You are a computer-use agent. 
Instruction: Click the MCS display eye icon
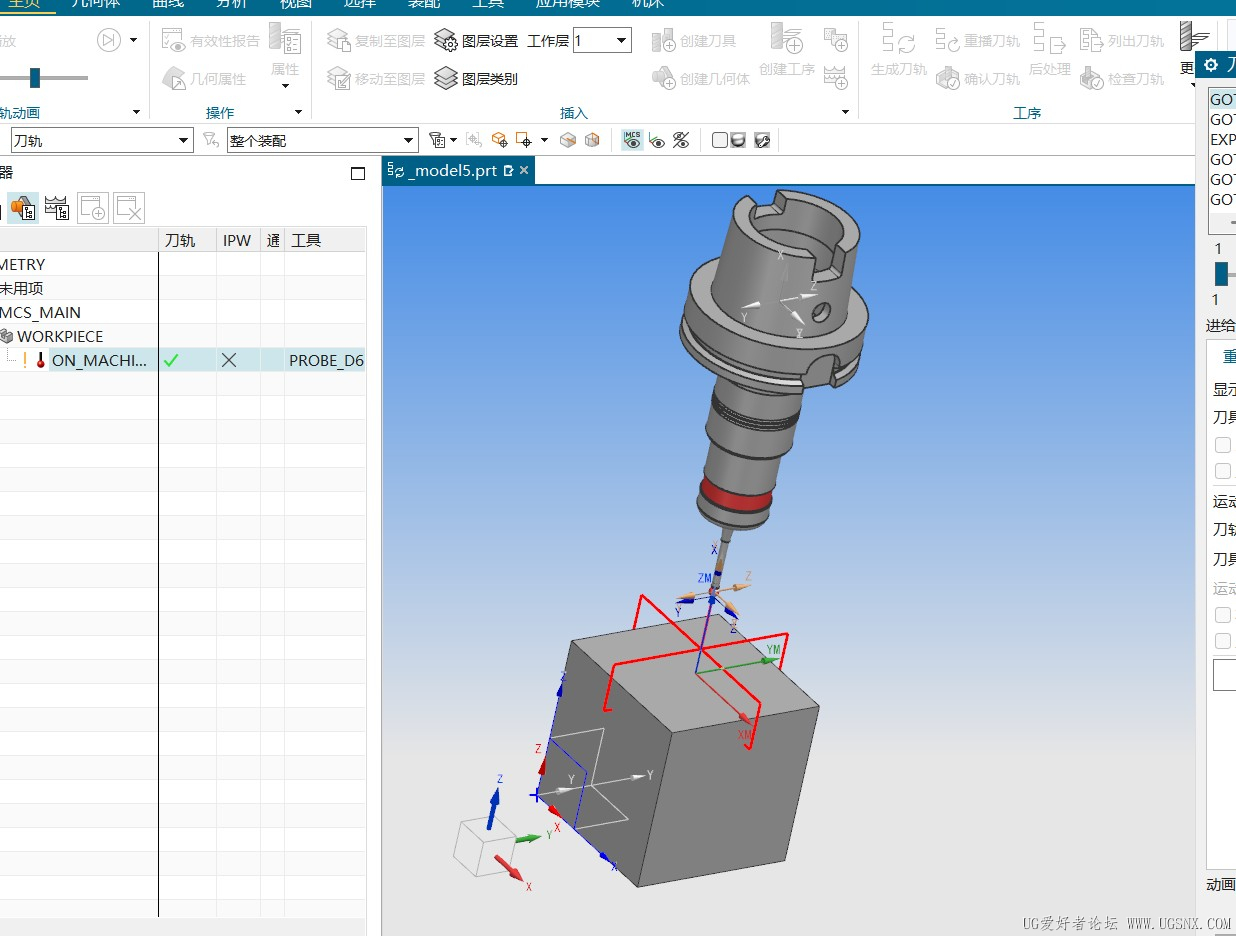(x=632, y=140)
